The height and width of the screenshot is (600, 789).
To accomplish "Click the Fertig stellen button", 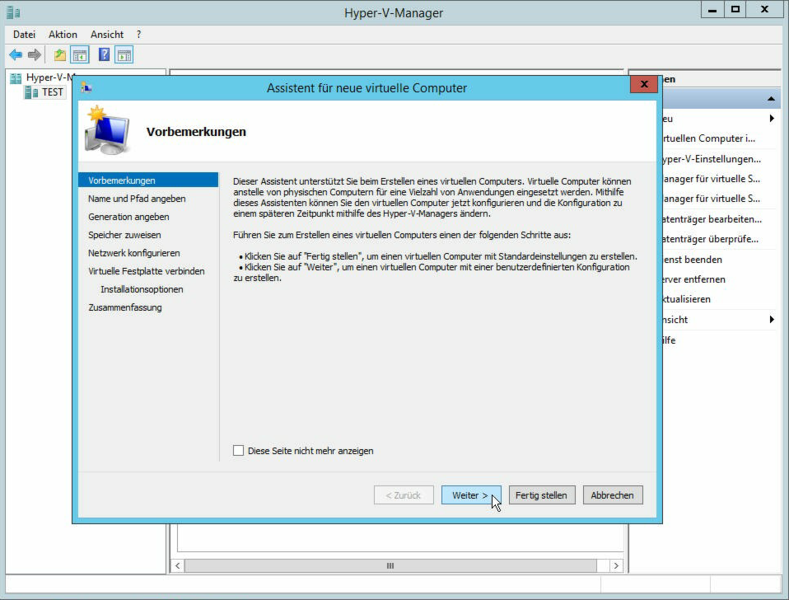I will tap(541, 495).
